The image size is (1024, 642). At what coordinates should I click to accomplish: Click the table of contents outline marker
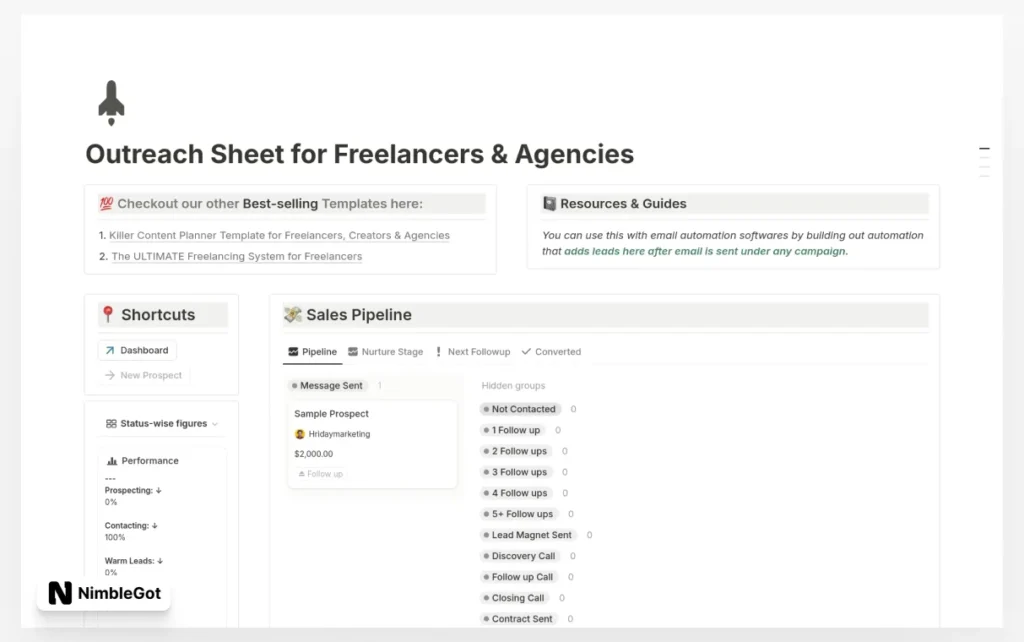tap(984, 162)
